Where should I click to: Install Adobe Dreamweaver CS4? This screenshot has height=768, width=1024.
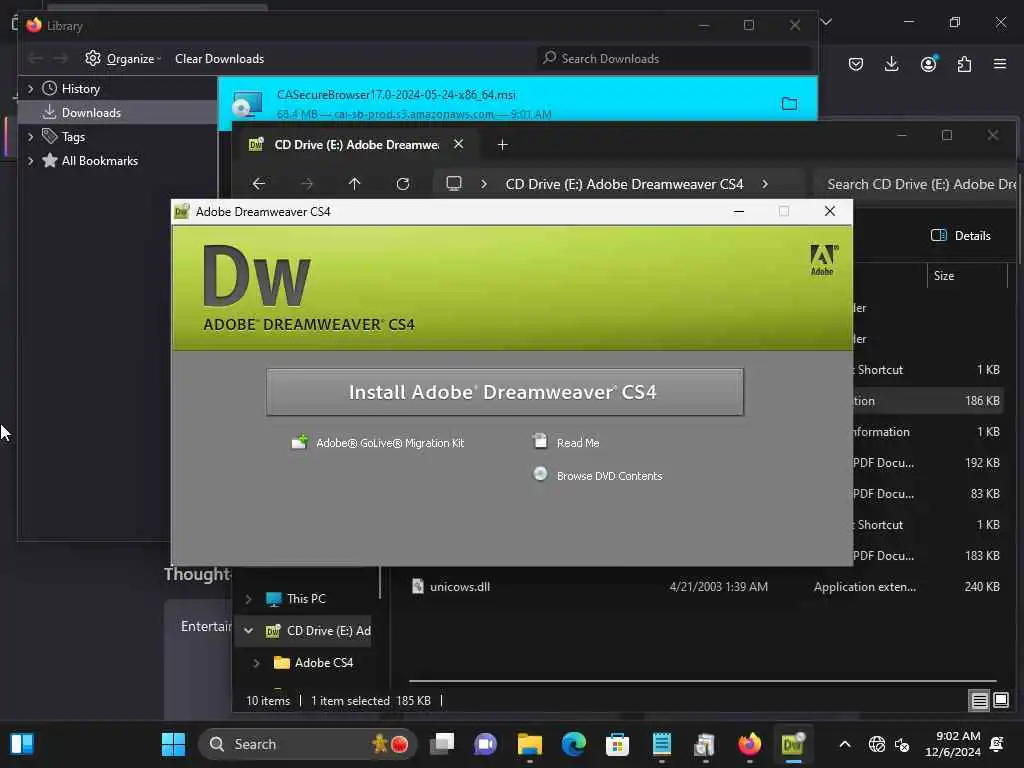504,392
